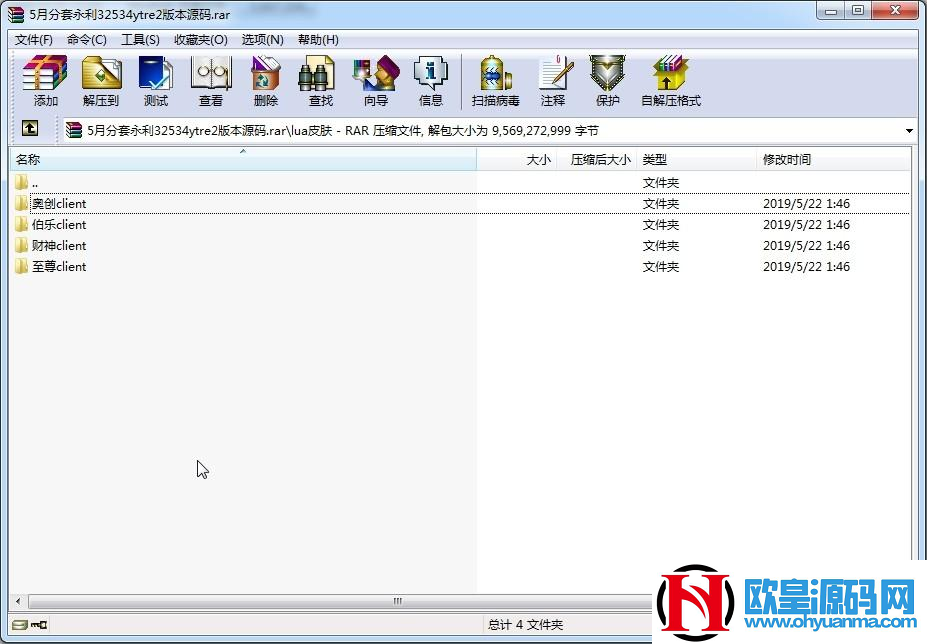Open the 文件(F) menu
This screenshot has width=927, height=644.
(34, 40)
